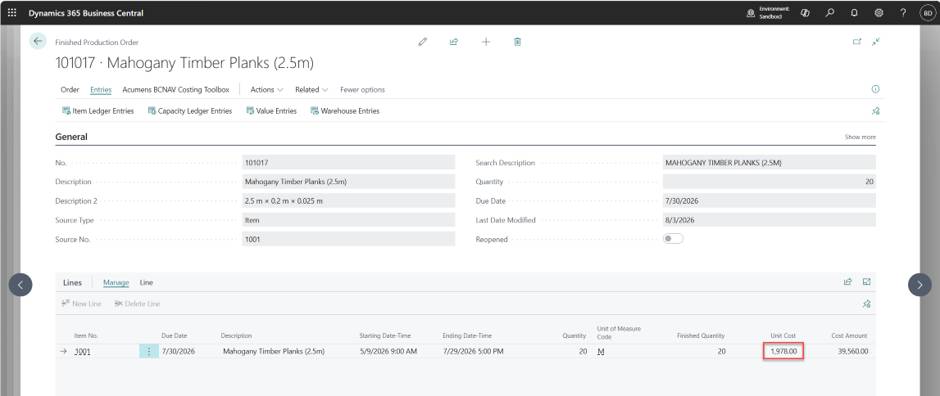The width and height of the screenshot is (940, 396).
Task: Click the Source Type field Item
Action: pyautogui.click(x=348, y=220)
